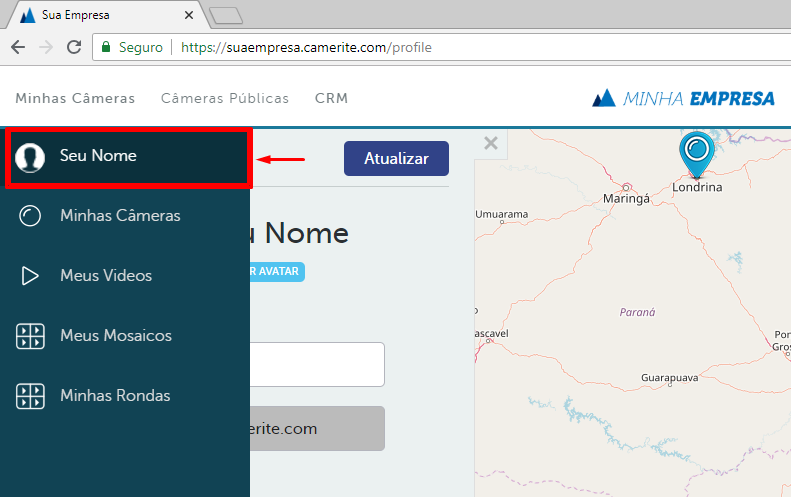Click the play triangle icon for Meus Videos
Screen dimensions: 791x497
(31, 276)
